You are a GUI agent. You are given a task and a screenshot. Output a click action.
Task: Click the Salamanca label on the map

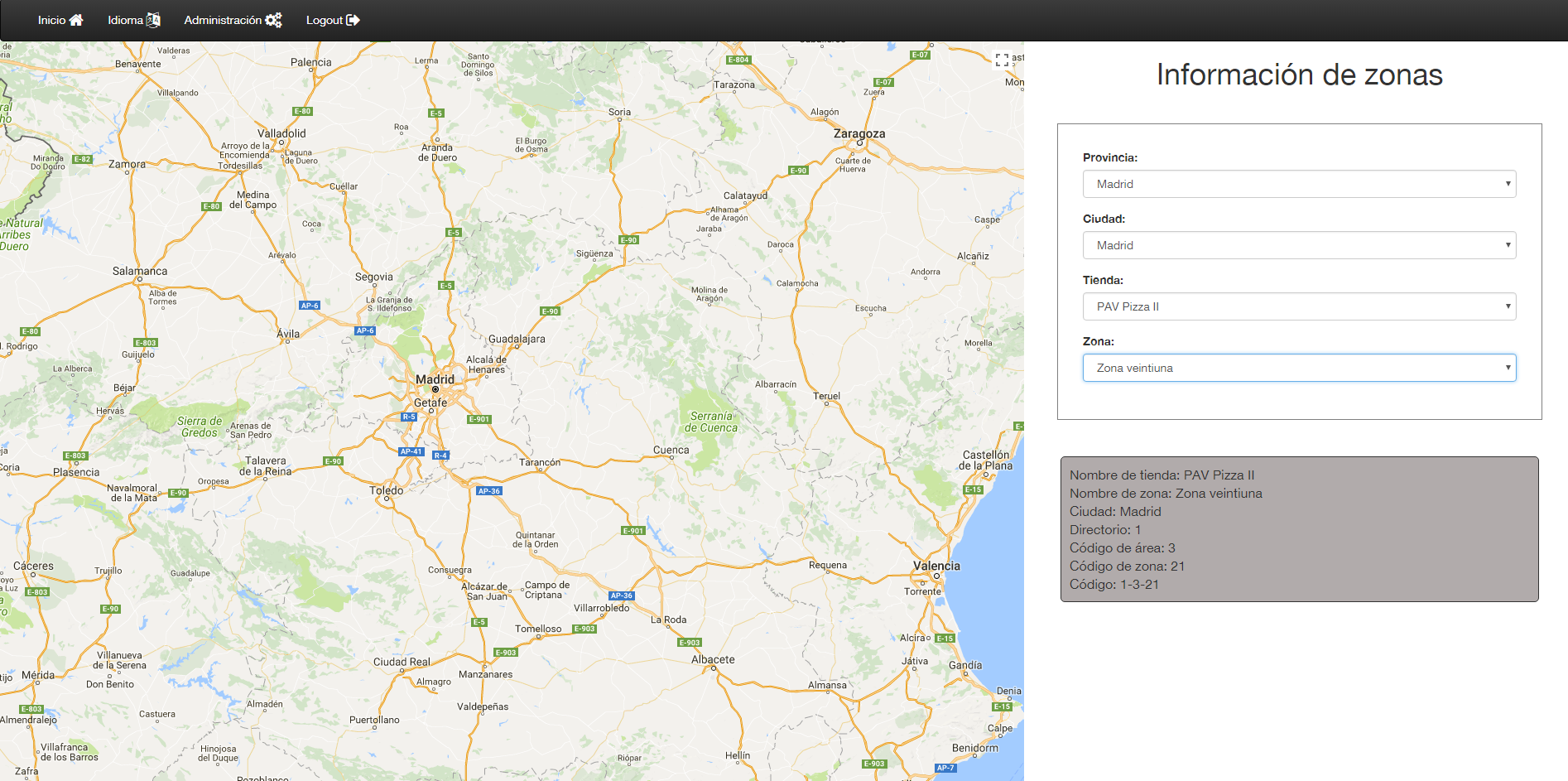[x=140, y=271]
